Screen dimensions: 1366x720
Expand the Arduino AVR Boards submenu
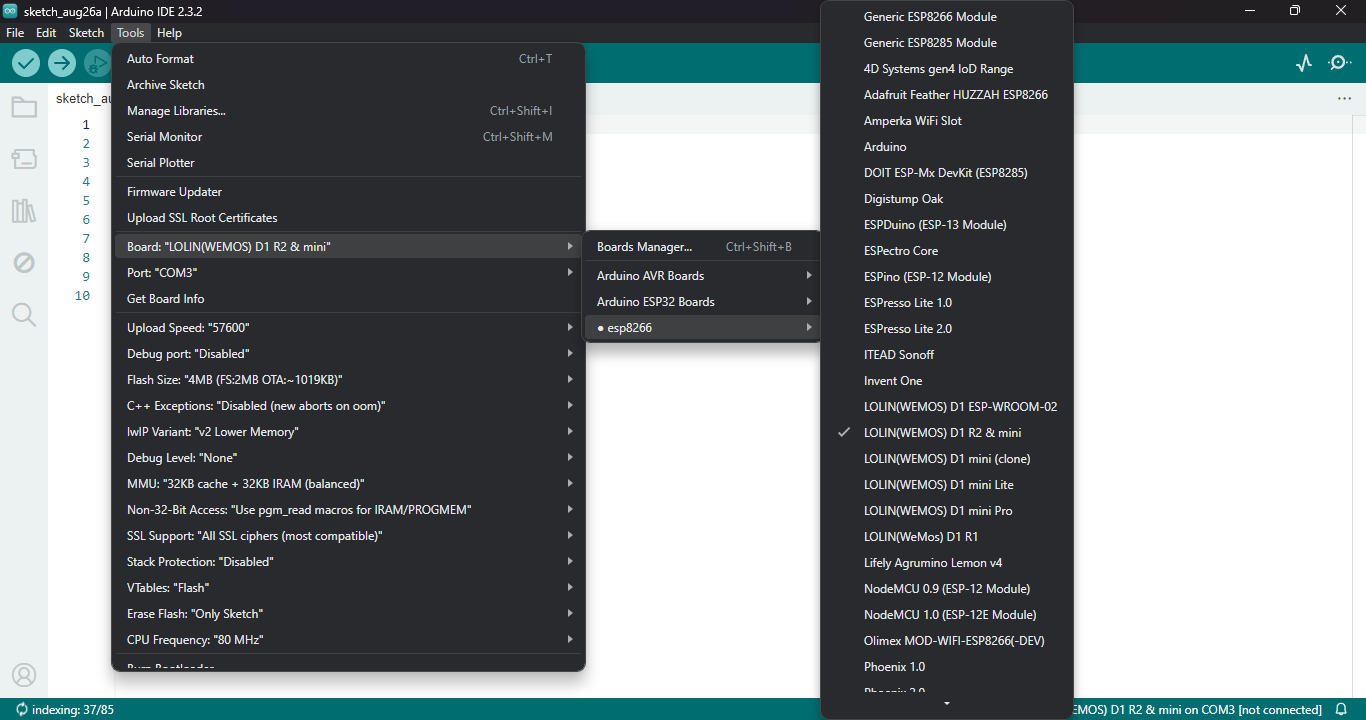coord(702,276)
